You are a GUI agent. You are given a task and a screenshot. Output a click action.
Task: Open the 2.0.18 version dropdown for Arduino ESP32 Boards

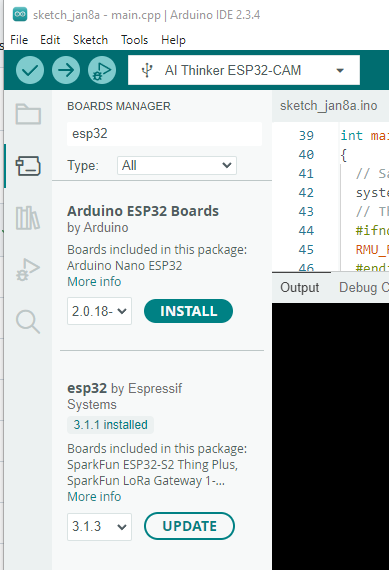[99, 311]
